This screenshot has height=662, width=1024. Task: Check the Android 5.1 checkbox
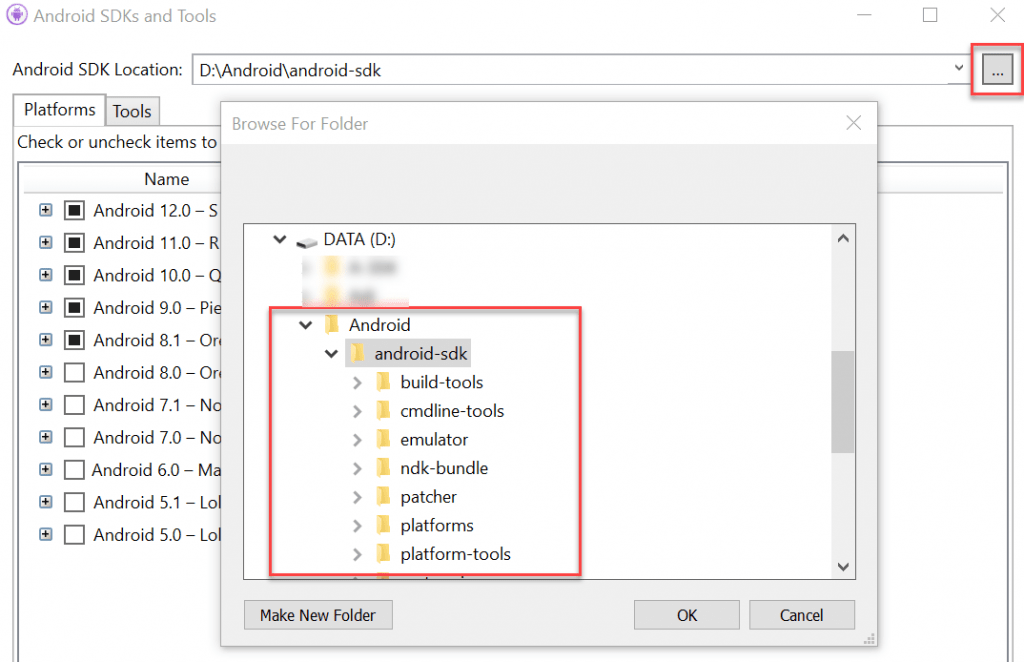tap(74, 502)
